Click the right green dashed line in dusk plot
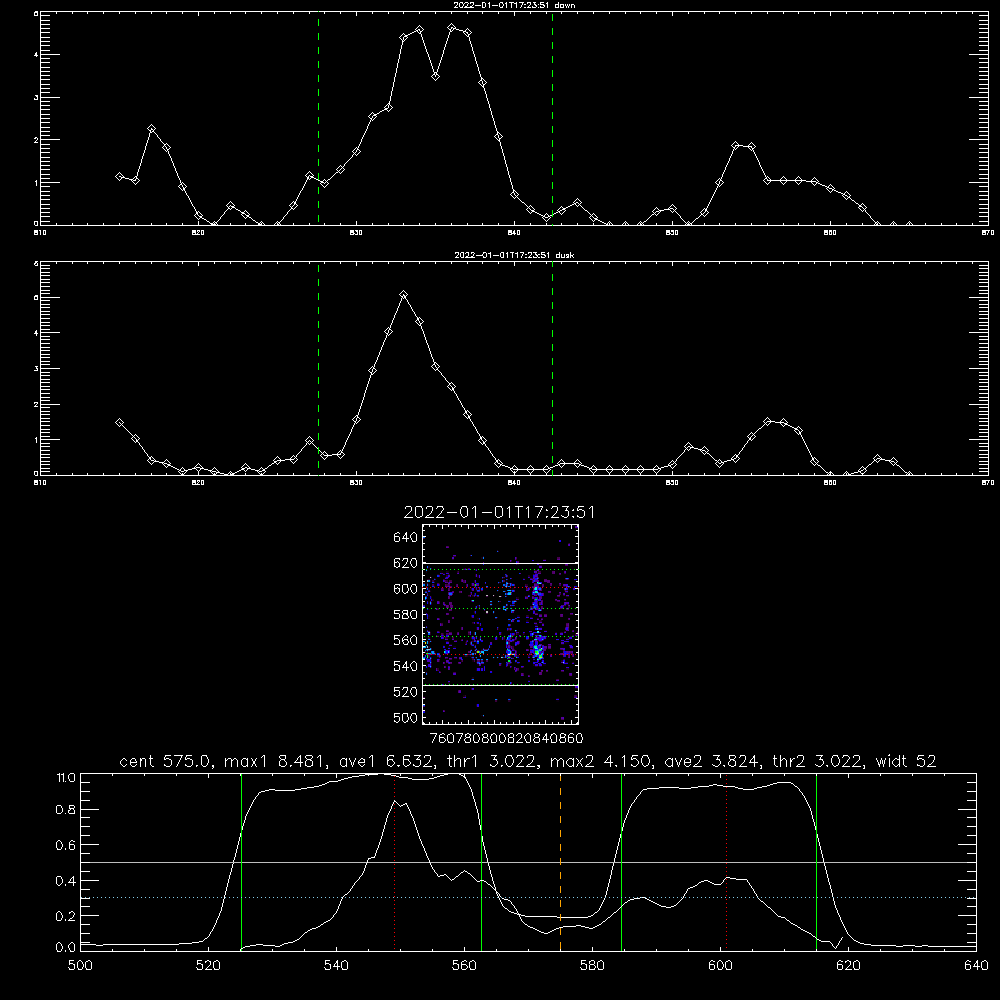This screenshot has height=1000, width=1000. pos(552,368)
